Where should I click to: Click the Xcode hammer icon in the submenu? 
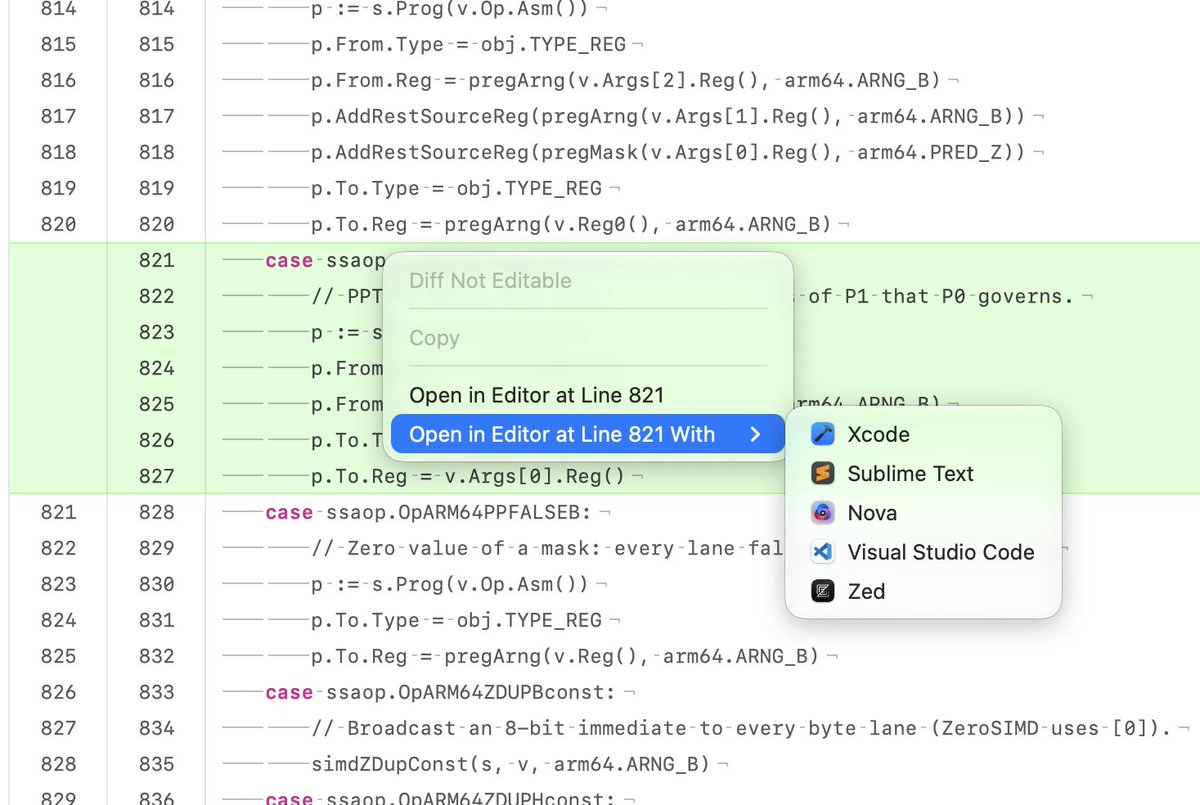coord(823,434)
